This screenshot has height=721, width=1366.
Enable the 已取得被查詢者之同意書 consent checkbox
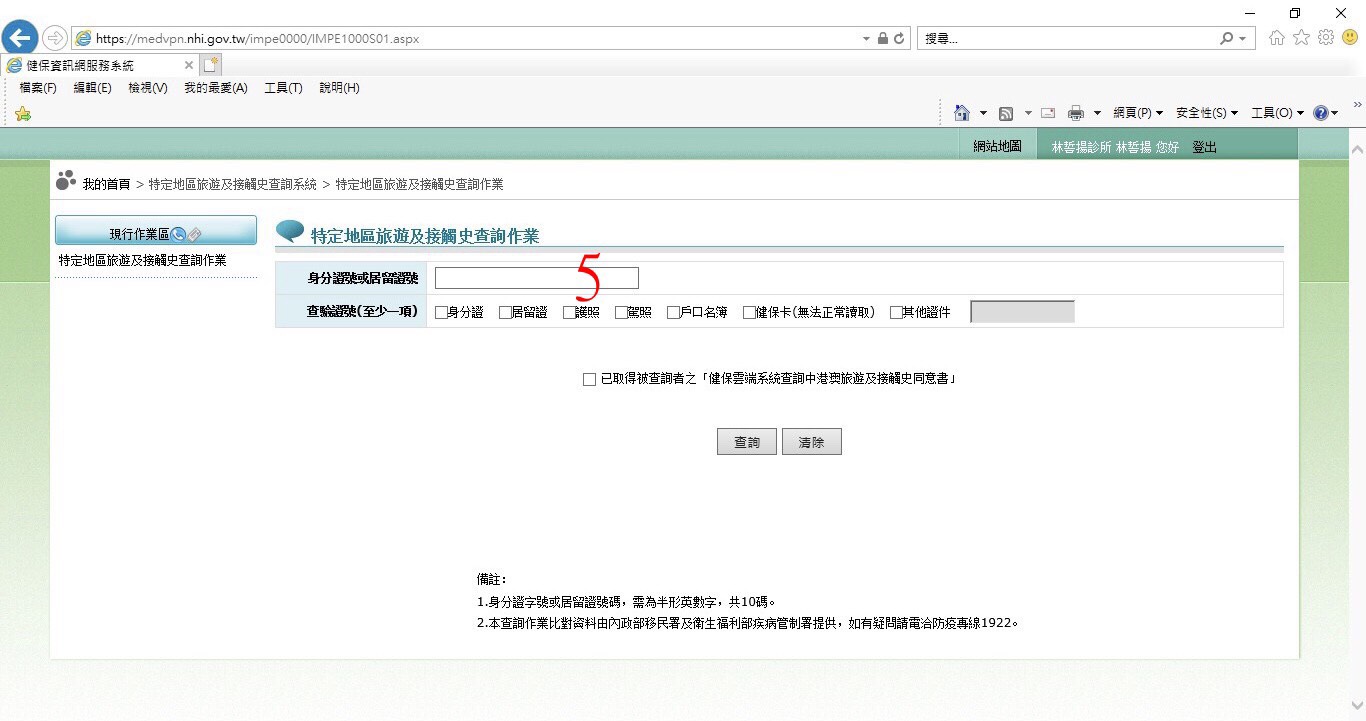(x=589, y=380)
